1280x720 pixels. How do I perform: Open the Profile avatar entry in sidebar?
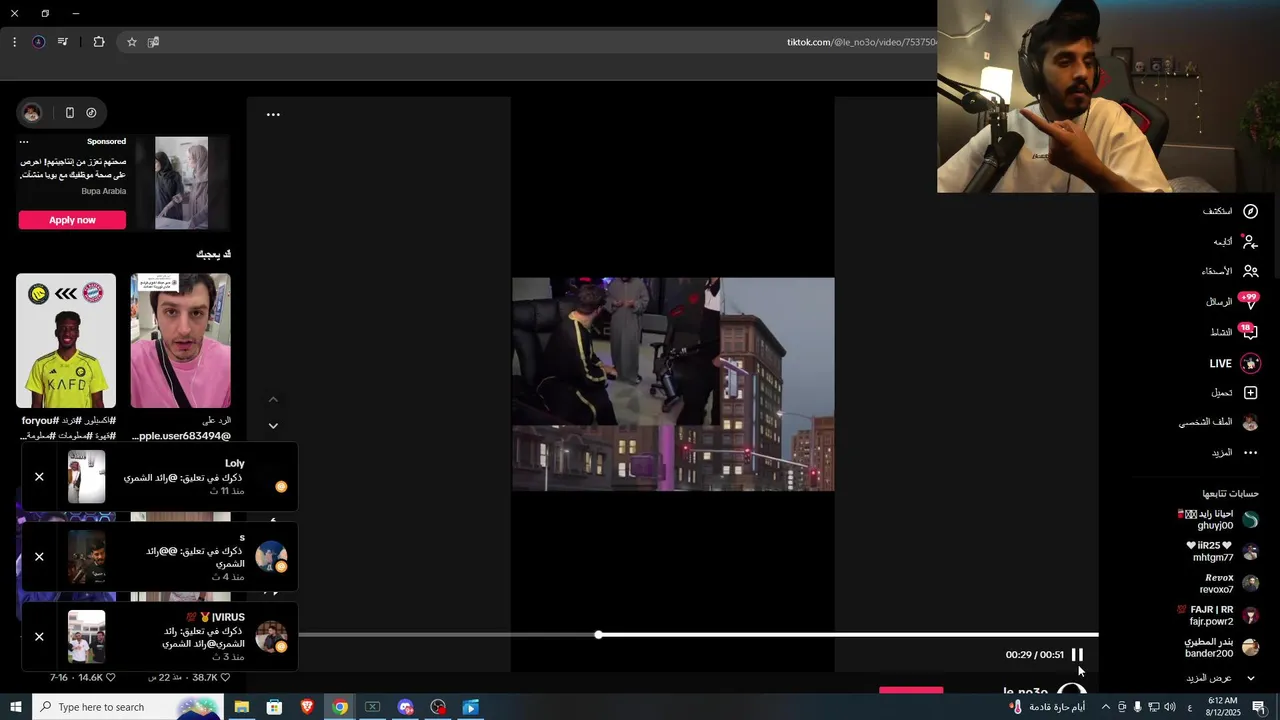pyautogui.click(x=1250, y=422)
